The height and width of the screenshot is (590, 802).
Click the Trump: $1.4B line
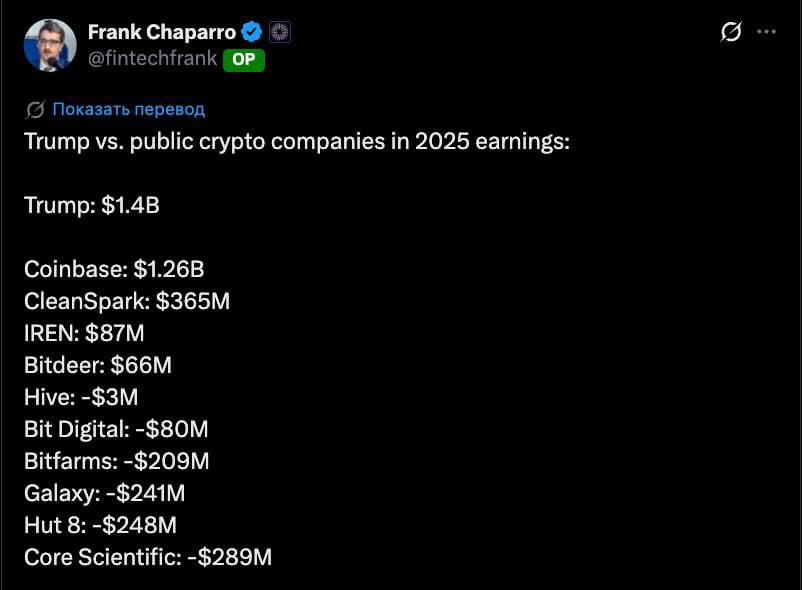click(92, 205)
